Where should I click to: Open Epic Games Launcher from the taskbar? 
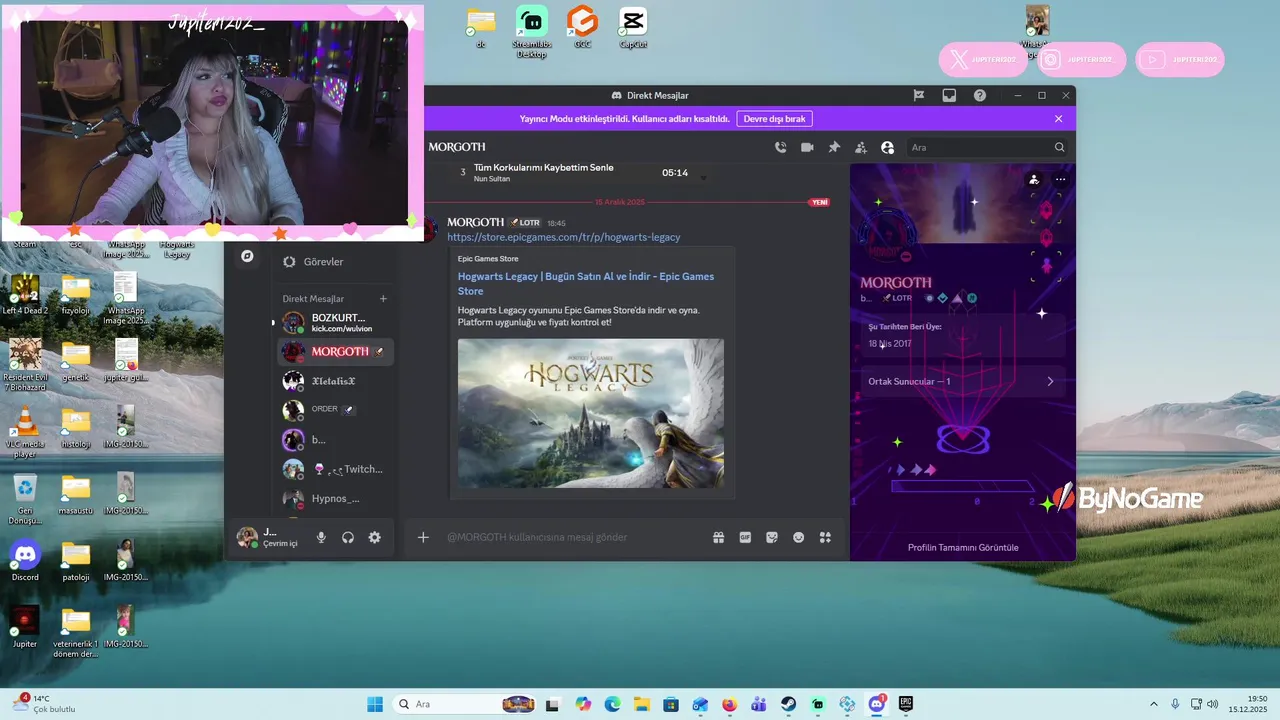pos(906,704)
